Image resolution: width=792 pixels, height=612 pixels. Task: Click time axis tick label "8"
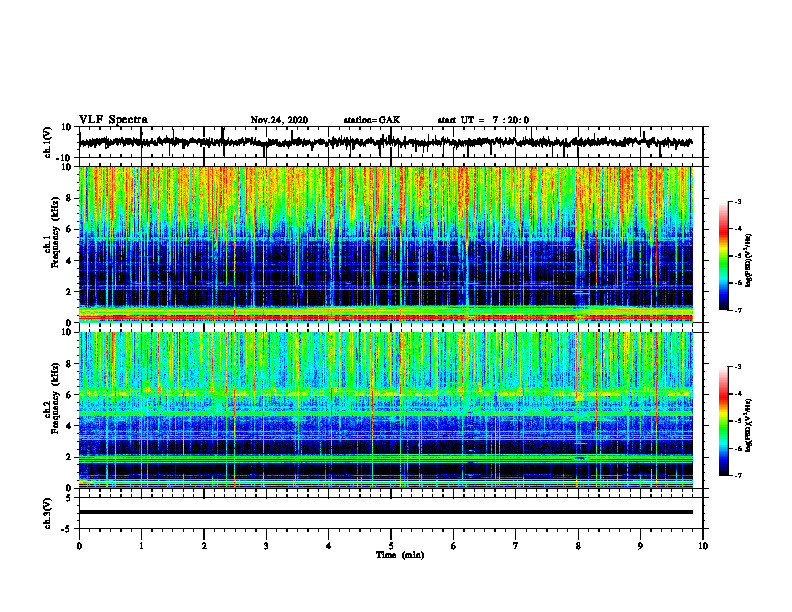pos(578,546)
